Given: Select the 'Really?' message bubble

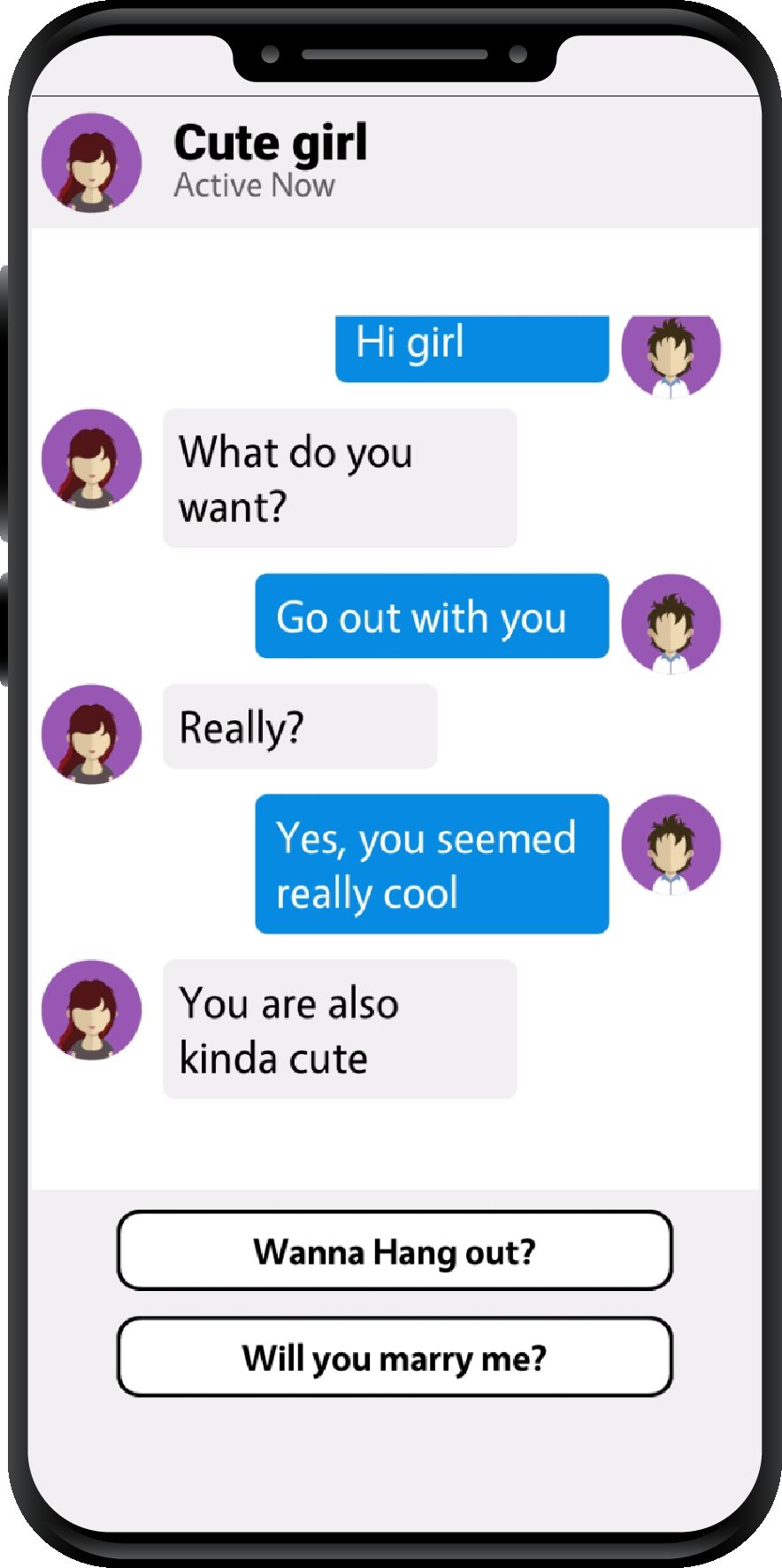Looking at the screenshot, I should click(300, 726).
